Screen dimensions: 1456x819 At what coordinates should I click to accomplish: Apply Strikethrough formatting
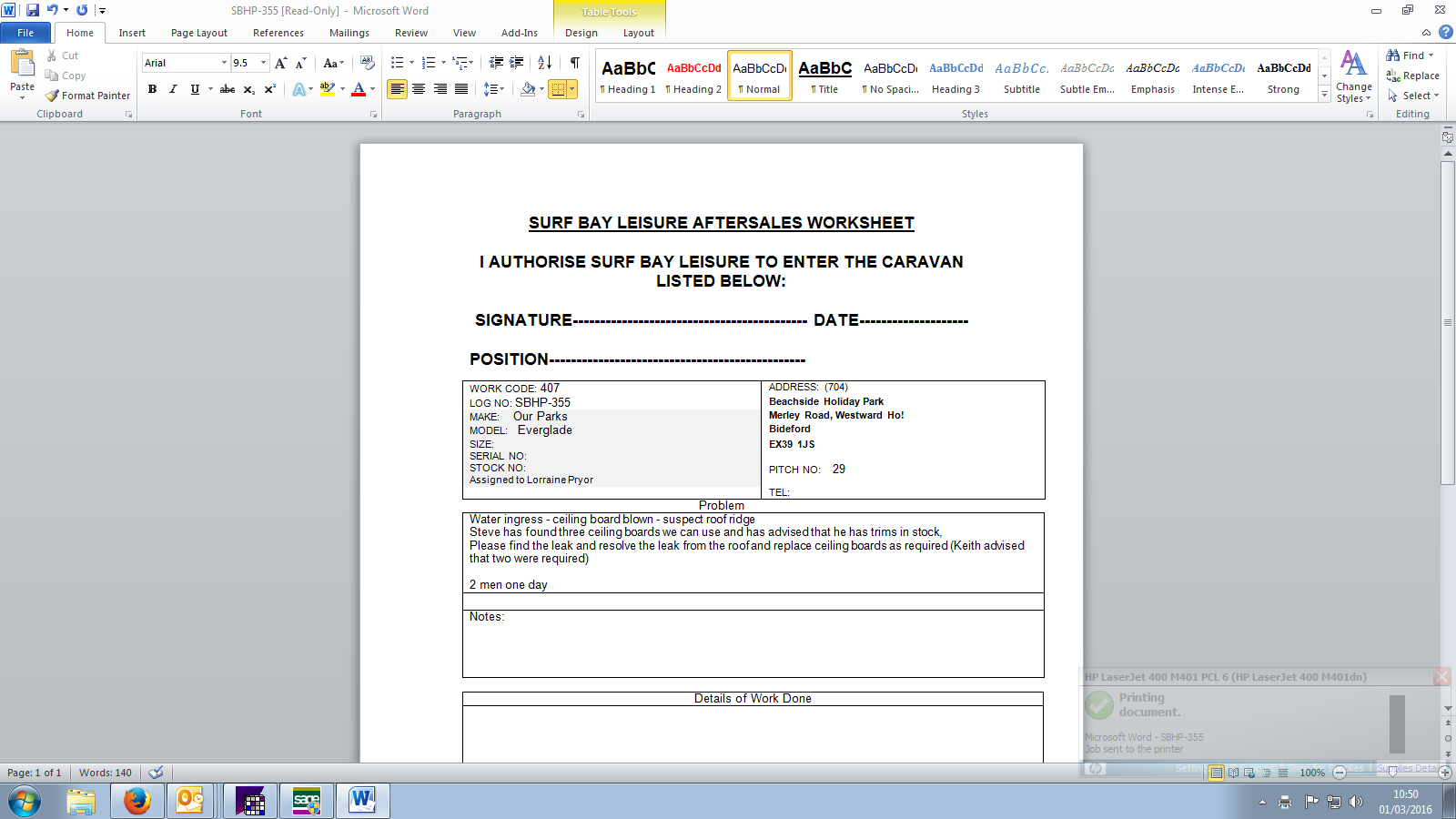coord(227,89)
